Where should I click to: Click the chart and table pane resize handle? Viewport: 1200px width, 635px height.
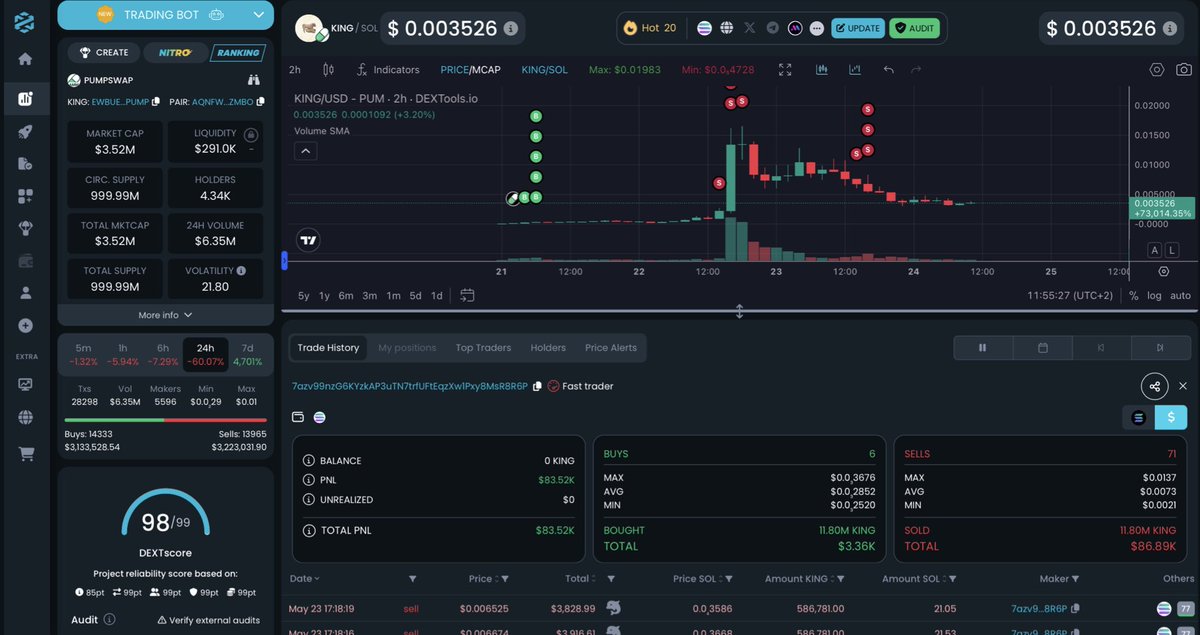pyautogui.click(x=740, y=311)
